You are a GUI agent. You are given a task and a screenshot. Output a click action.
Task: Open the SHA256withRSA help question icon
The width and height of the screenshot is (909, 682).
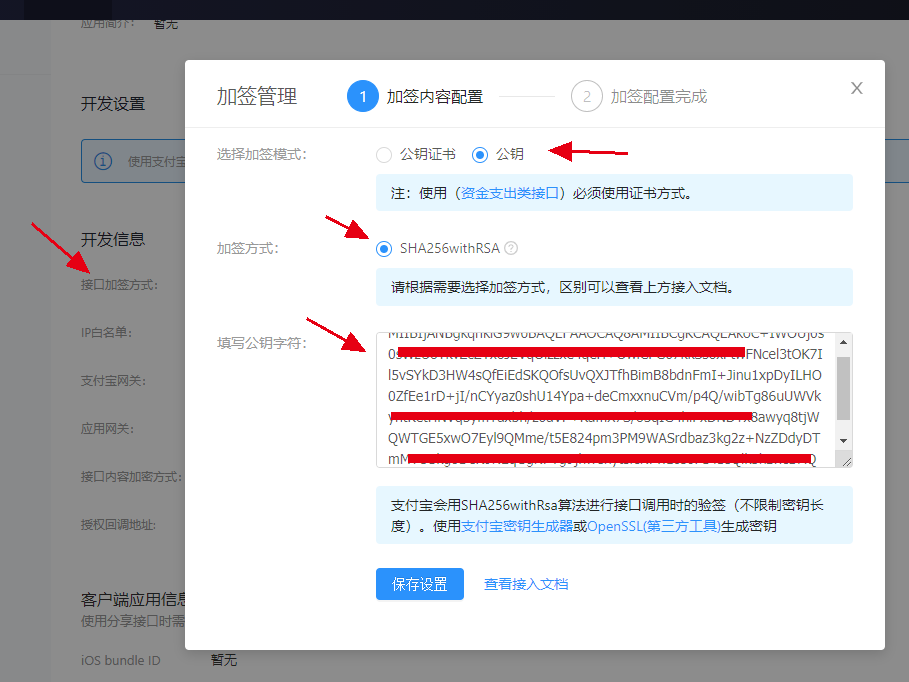[511, 248]
